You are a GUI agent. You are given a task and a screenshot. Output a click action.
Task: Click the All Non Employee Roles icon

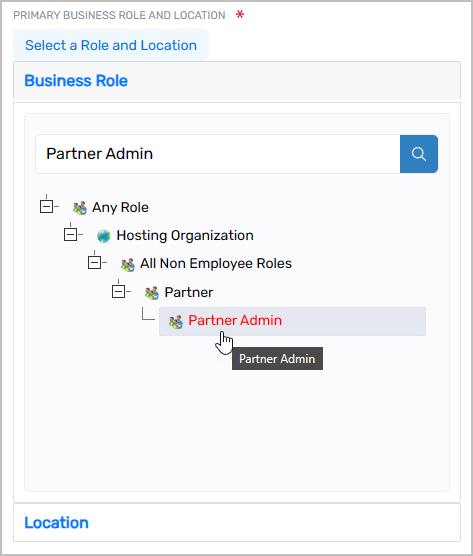click(x=128, y=264)
